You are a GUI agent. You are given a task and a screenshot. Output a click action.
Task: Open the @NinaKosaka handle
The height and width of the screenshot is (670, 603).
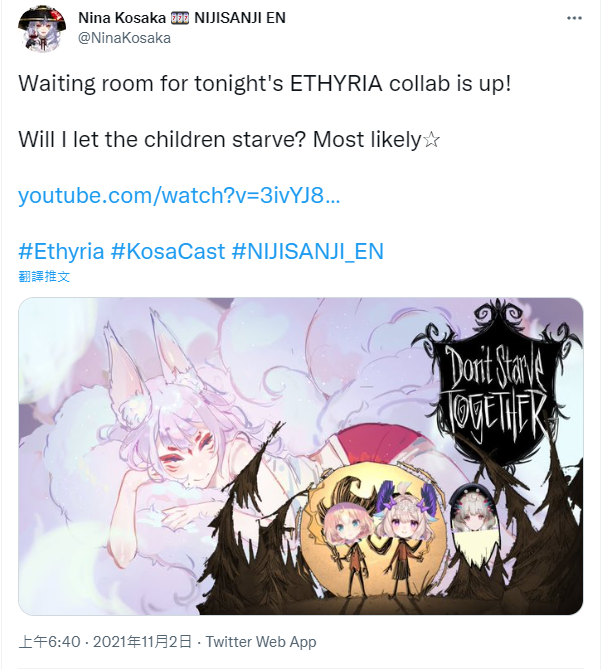pos(124,38)
